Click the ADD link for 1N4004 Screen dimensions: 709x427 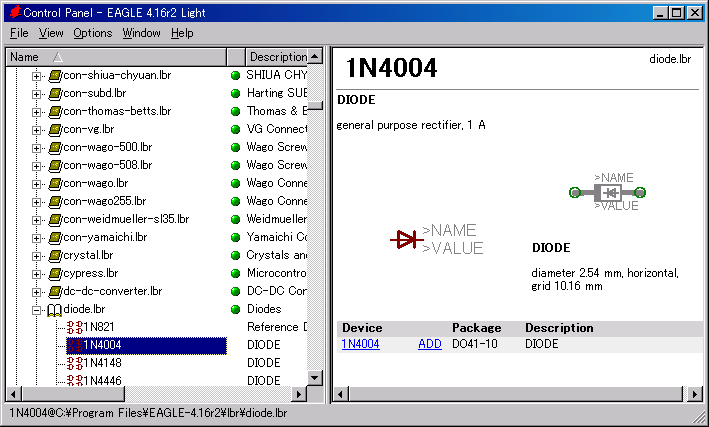(x=430, y=344)
